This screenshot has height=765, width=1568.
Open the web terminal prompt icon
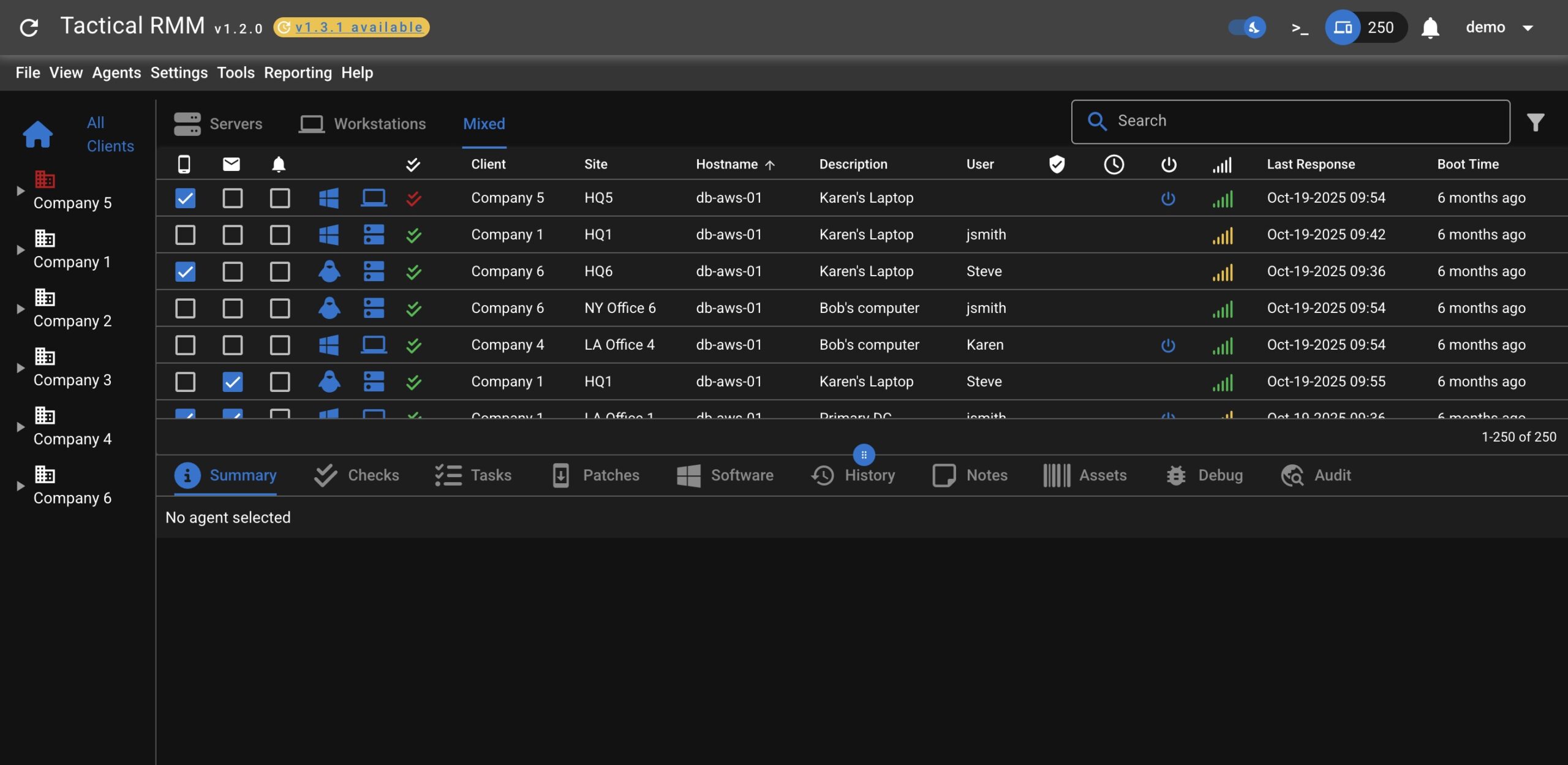pyautogui.click(x=1299, y=28)
